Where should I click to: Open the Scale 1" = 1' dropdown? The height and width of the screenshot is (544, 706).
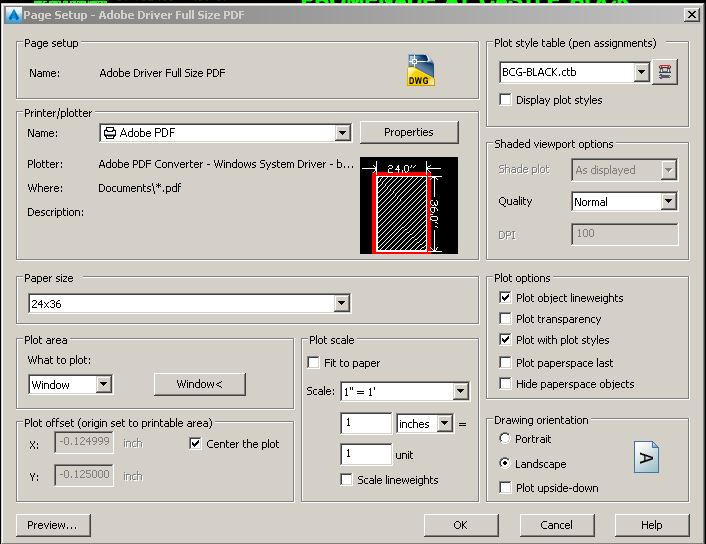[x=461, y=391]
